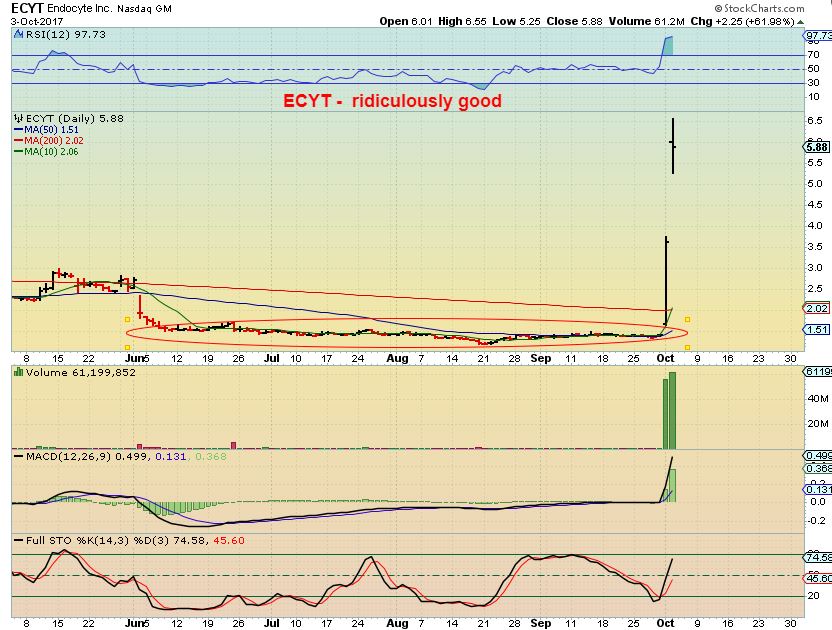Click the black line marker before Full STO
Screen dimensions: 832x630
[x=19, y=541]
